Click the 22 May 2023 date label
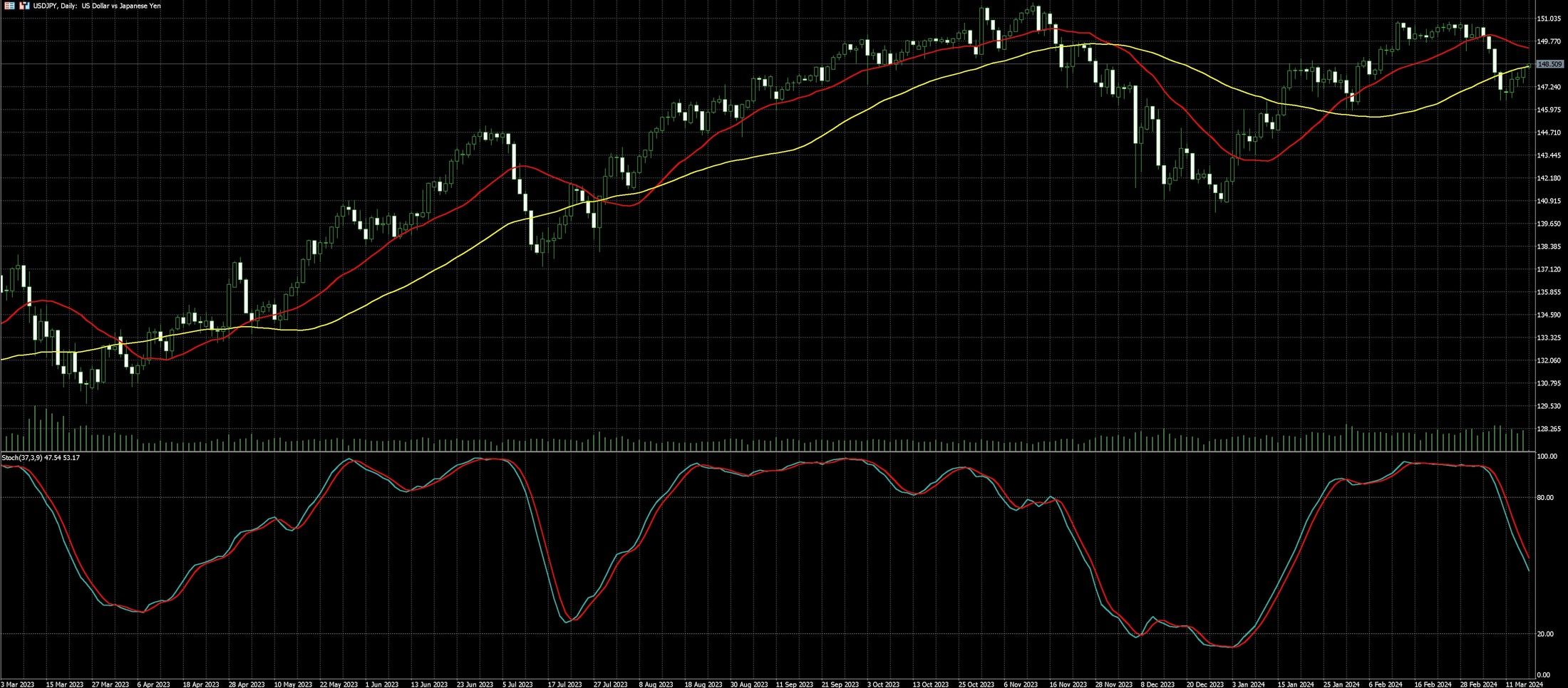The height and width of the screenshot is (688, 1568). click(x=339, y=684)
